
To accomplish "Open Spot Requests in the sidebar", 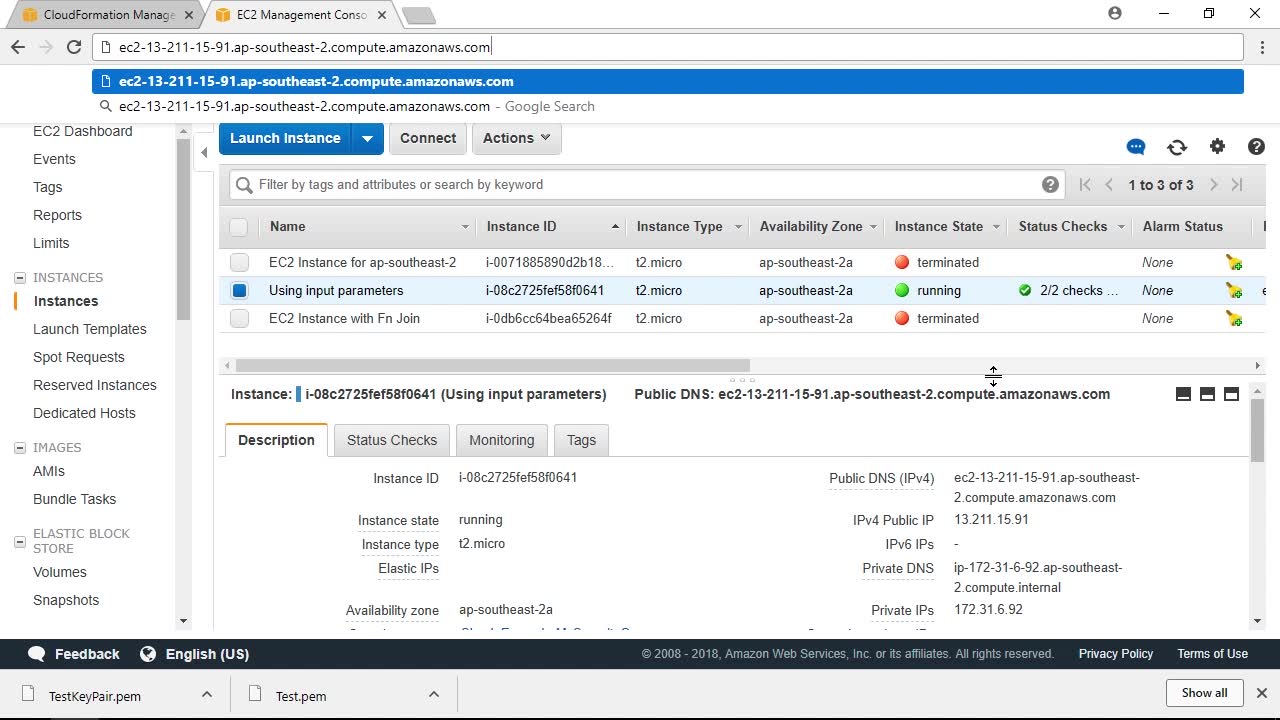I will click(79, 357).
